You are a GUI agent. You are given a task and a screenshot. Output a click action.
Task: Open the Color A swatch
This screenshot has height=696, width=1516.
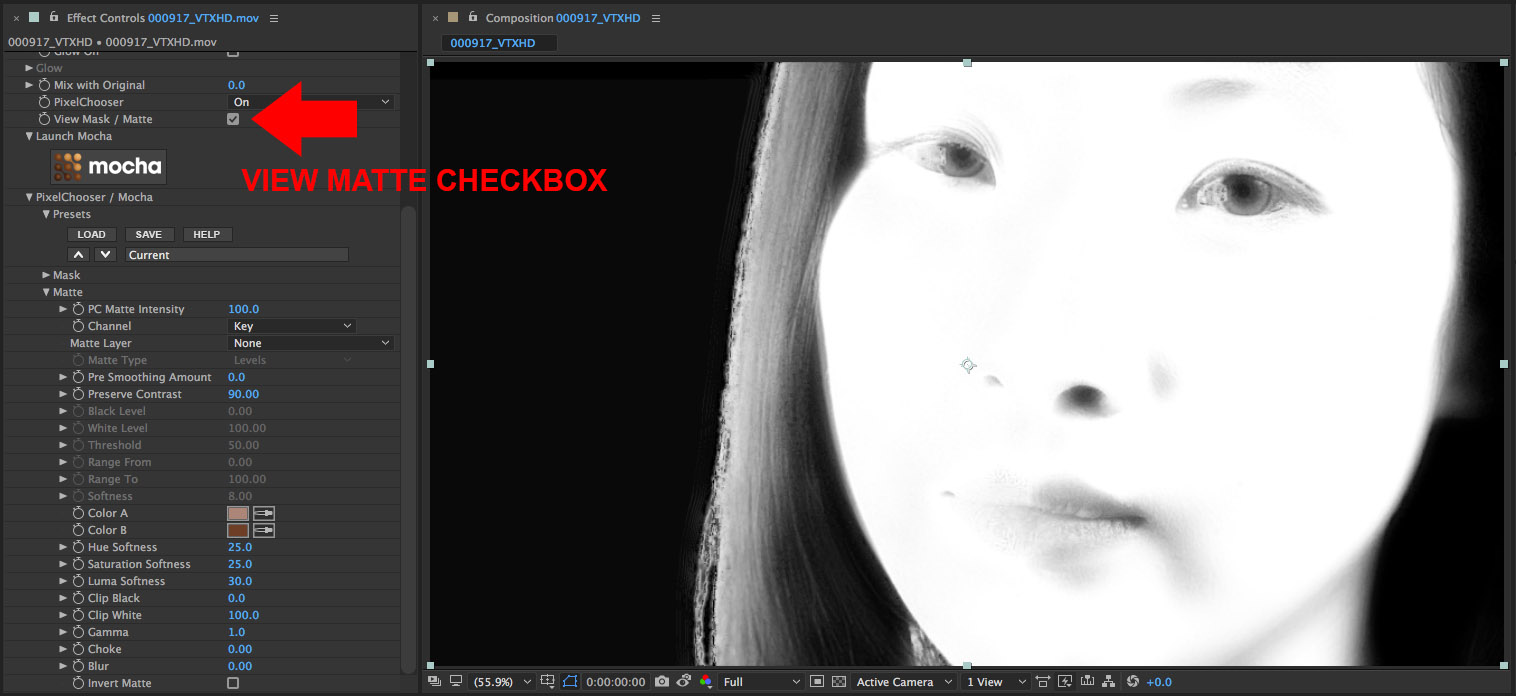(x=238, y=513)
